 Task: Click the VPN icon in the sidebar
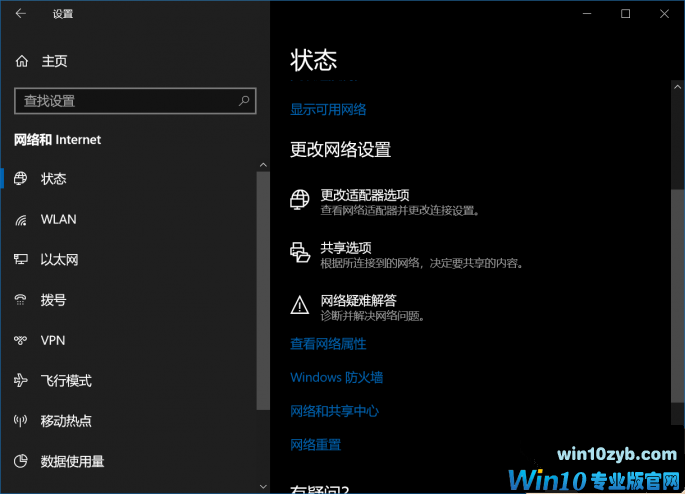point(21,340)
